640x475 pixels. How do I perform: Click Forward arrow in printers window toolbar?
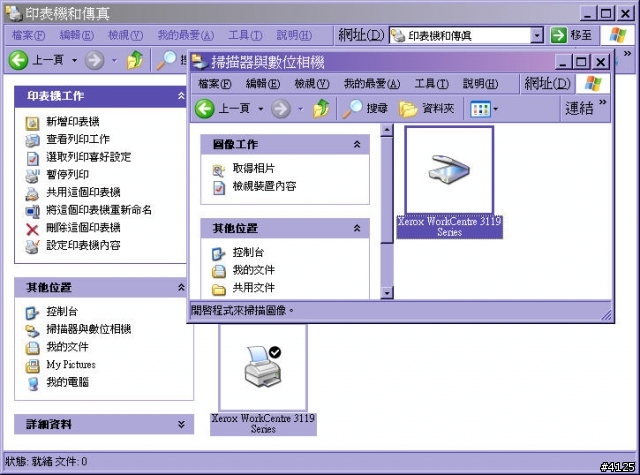coord(95,61)
